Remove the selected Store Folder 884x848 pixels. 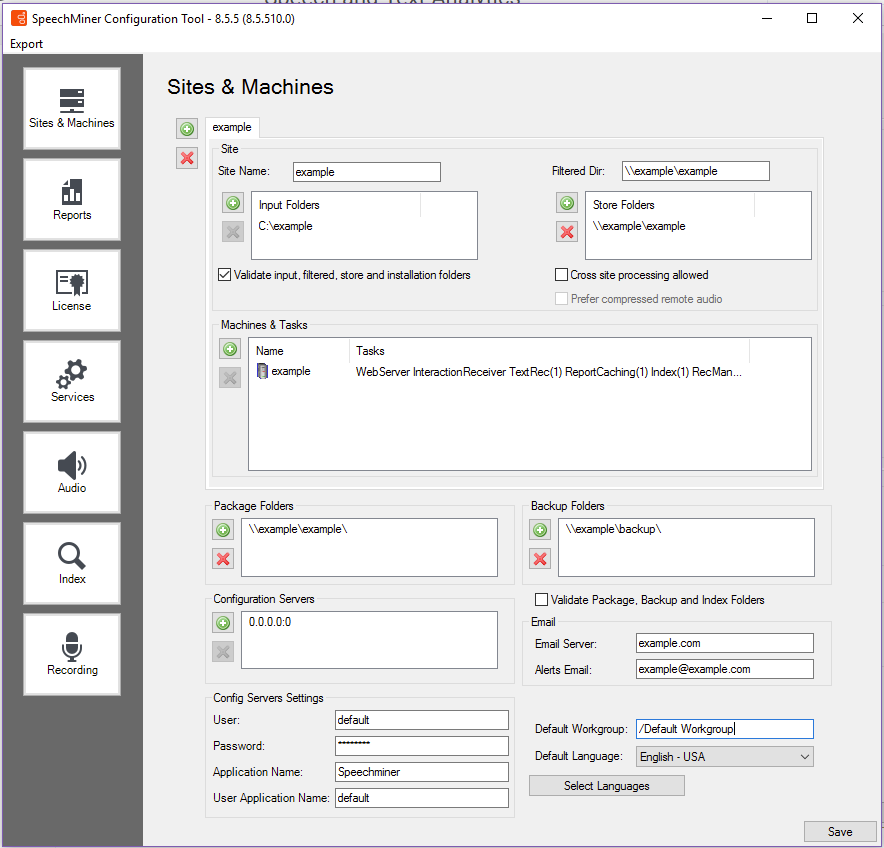click(x=567, y=232)
